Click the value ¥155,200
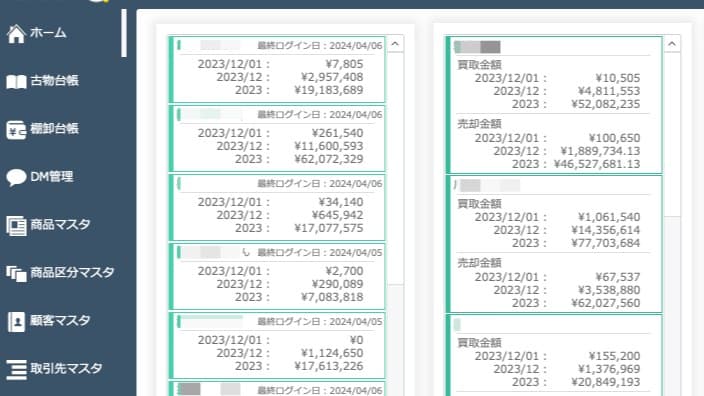 615,356
